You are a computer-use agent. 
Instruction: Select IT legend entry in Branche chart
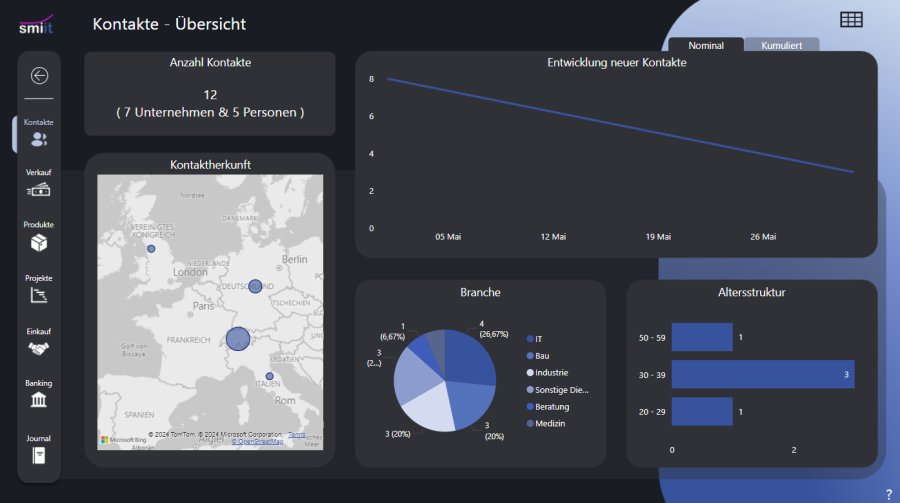(x=540, y=339)
